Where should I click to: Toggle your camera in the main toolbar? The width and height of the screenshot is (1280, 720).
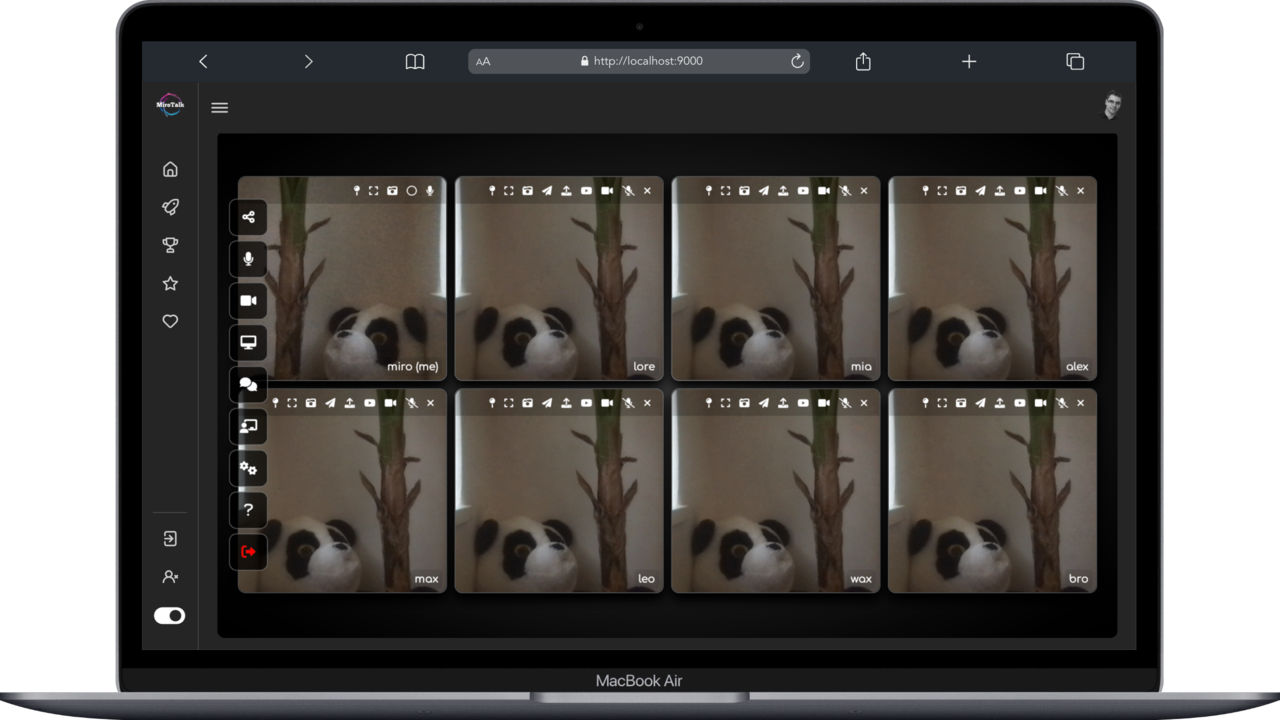[x=248, y=301]
